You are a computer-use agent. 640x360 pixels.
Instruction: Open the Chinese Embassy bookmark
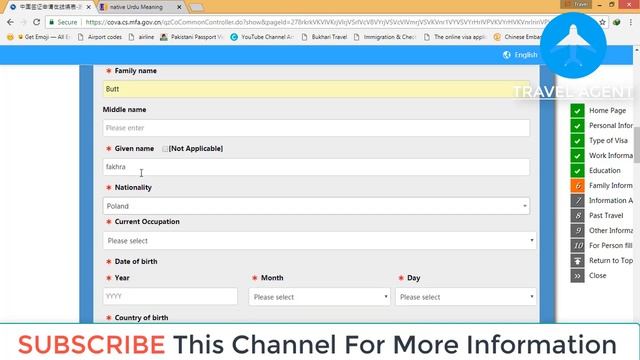pyautogui.click(x=518, y=37)
